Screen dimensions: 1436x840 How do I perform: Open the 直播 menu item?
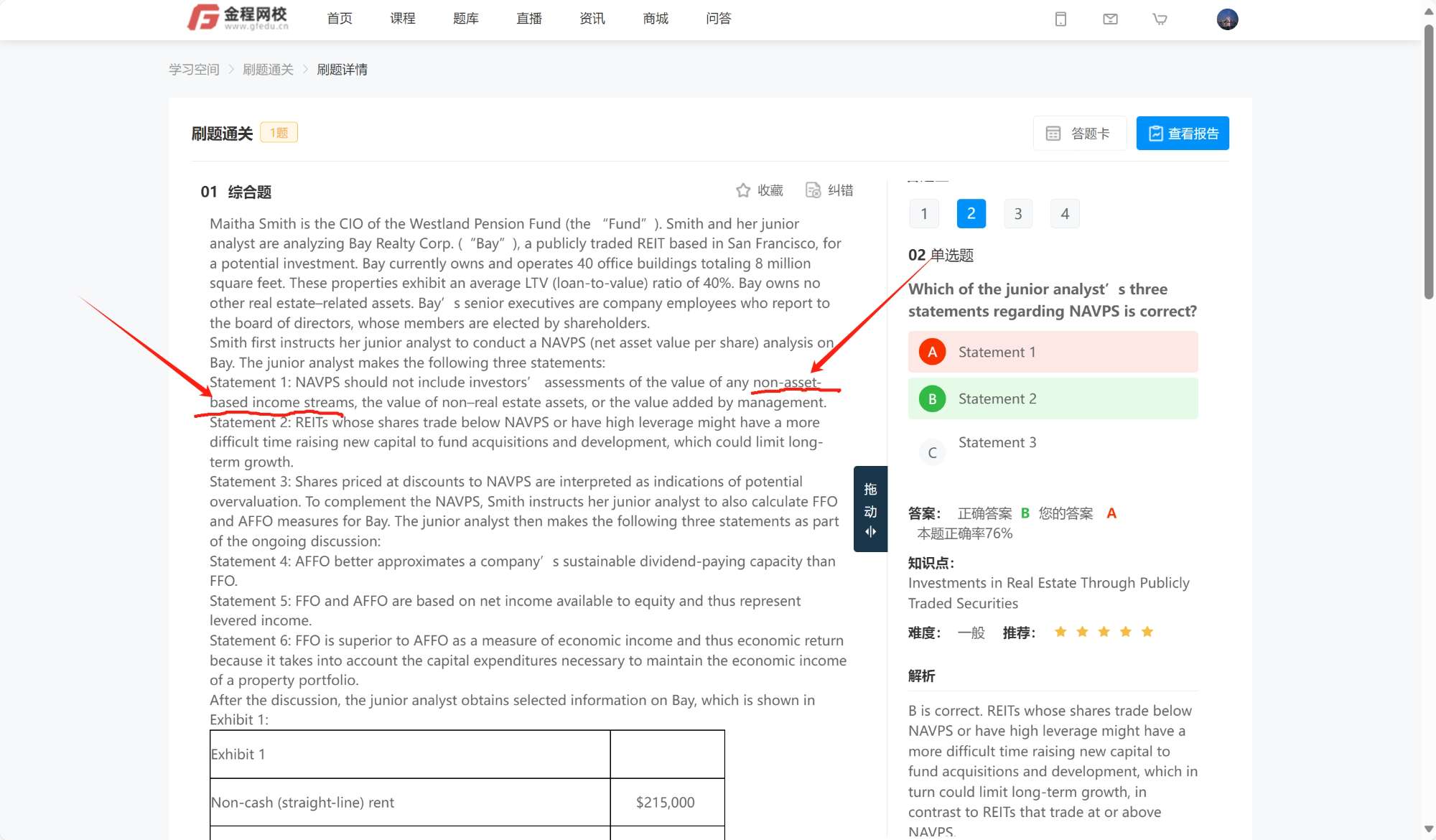click(528, 19)
